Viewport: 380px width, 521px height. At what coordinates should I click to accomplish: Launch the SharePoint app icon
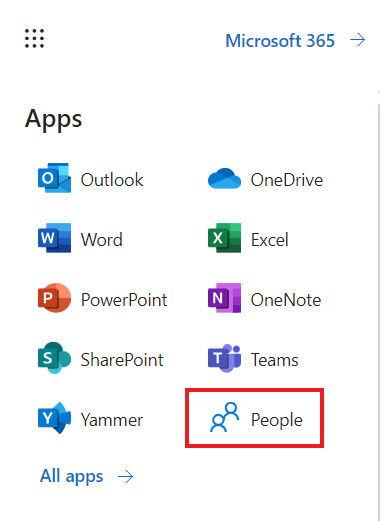(54, 358)
